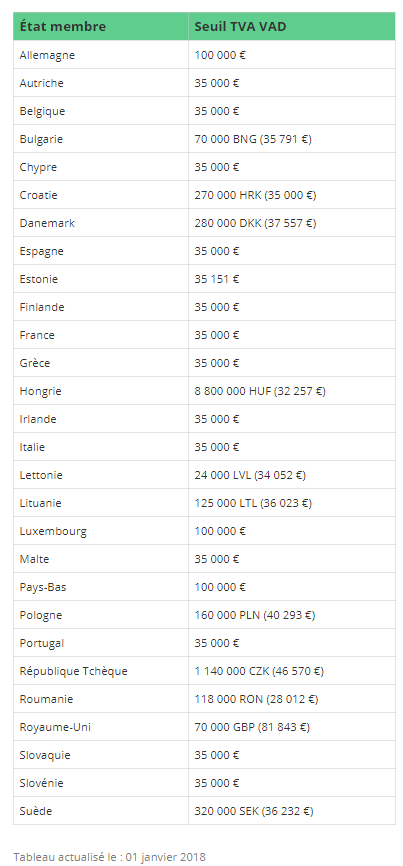Click the France country cell
The height and width of the screenshot is (866, 403).
[100, 335]
